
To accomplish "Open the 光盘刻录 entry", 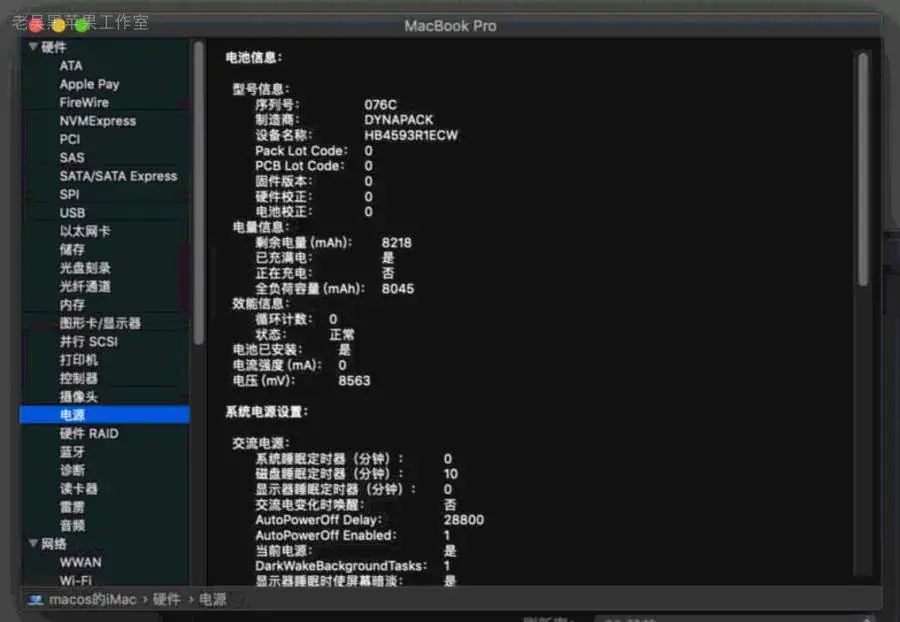I will (x=85, y=268).
